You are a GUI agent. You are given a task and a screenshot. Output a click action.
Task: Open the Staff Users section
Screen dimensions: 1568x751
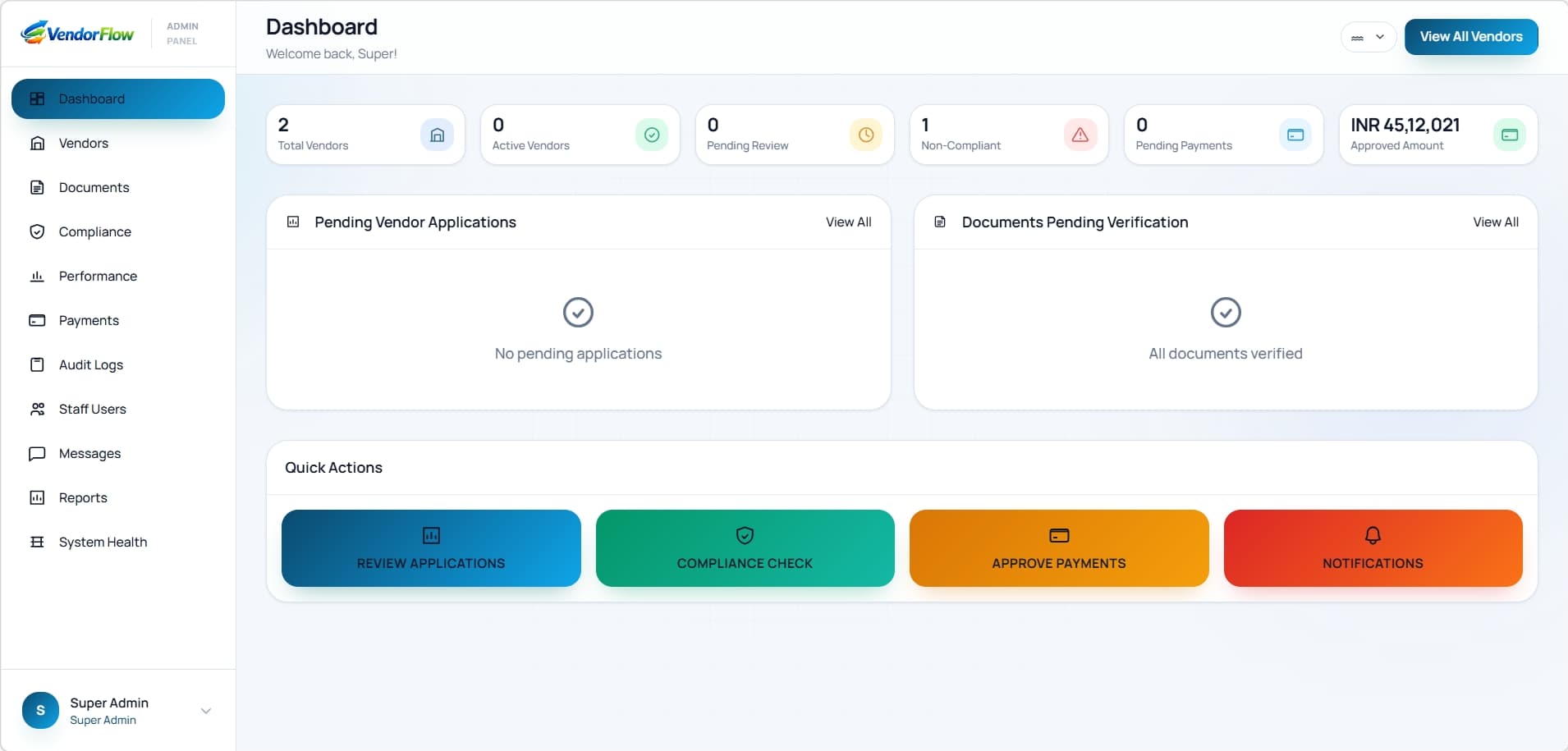point(92,409)
